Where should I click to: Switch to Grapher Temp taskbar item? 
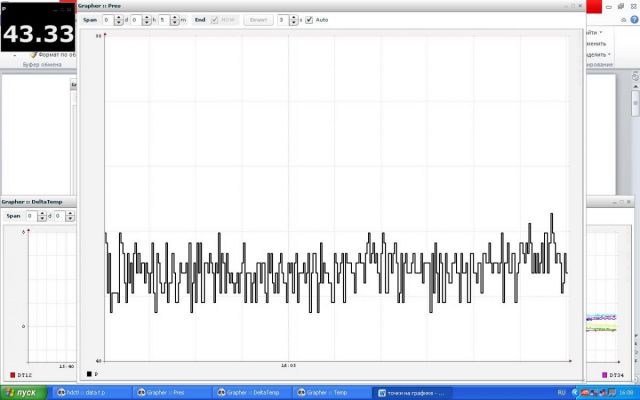[332, 393]
